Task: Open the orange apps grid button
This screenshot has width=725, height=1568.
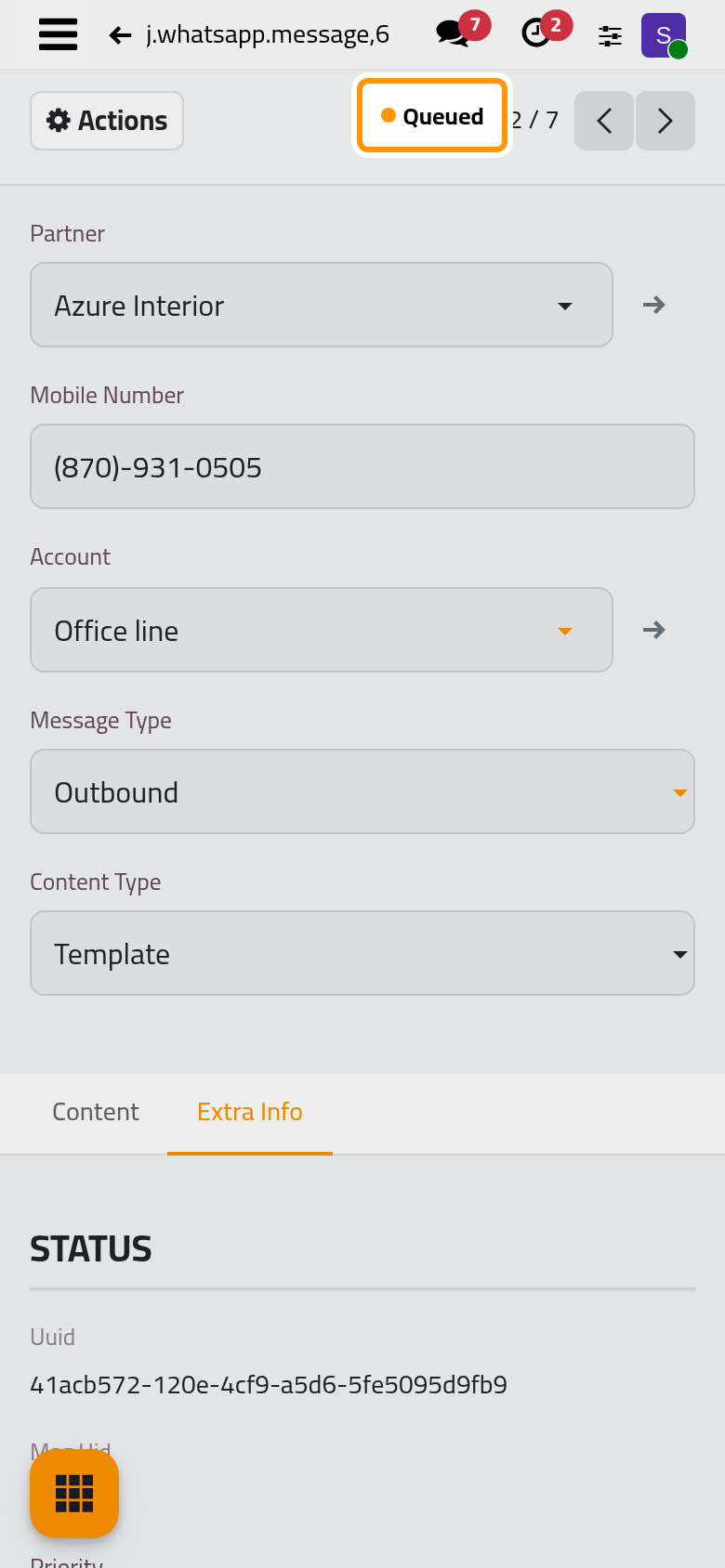Action: 74,1494
